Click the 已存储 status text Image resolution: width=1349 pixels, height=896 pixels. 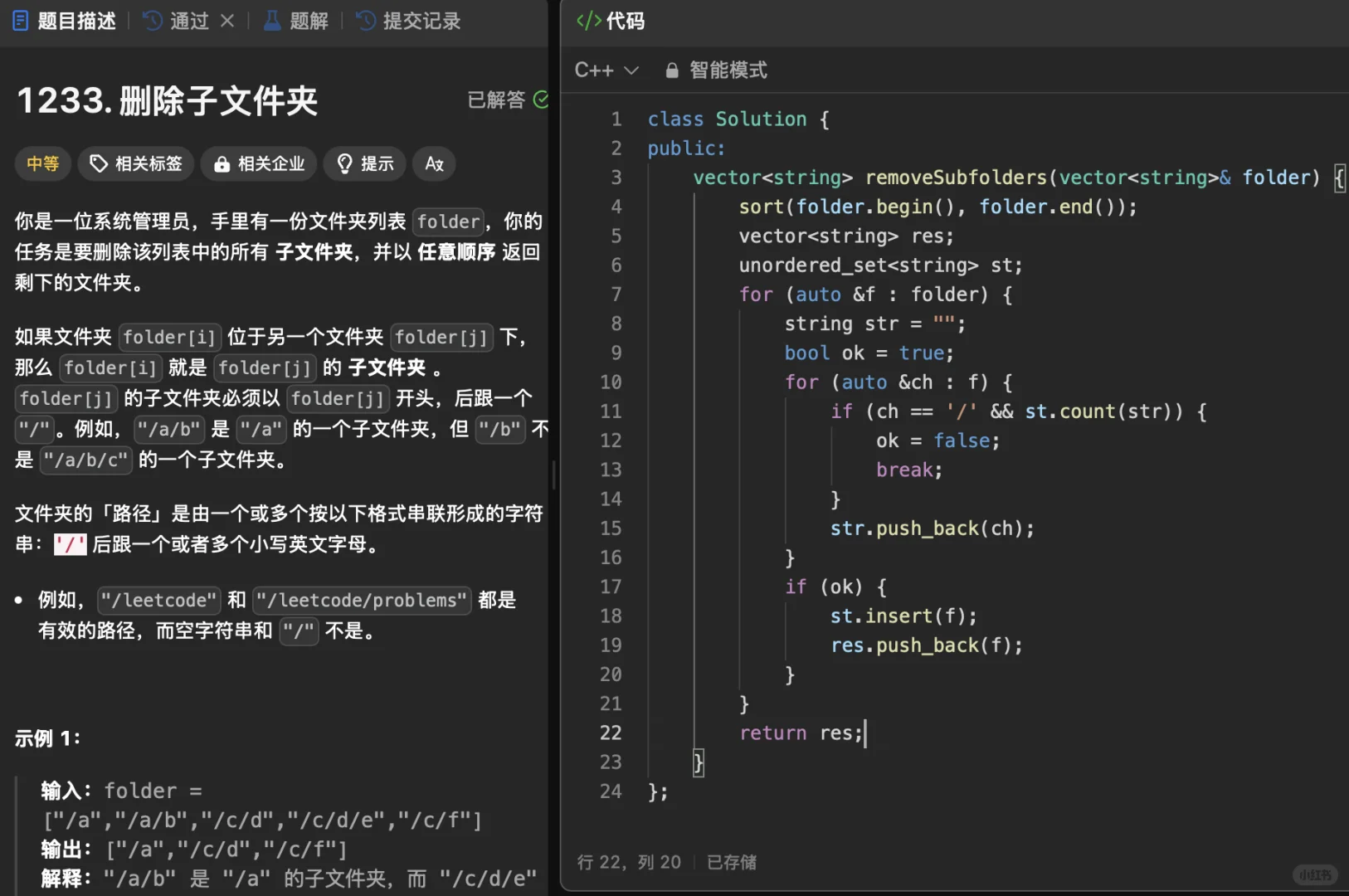(732, 862)
